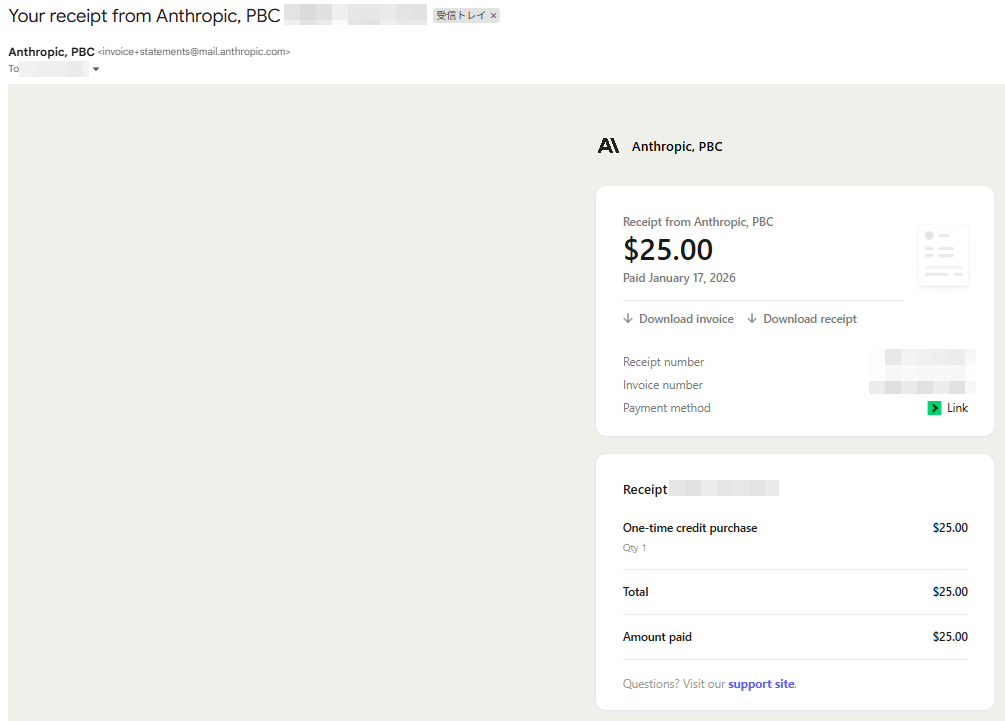
Task: Click the Download receipt arrow icon
Action: (752, 319)
